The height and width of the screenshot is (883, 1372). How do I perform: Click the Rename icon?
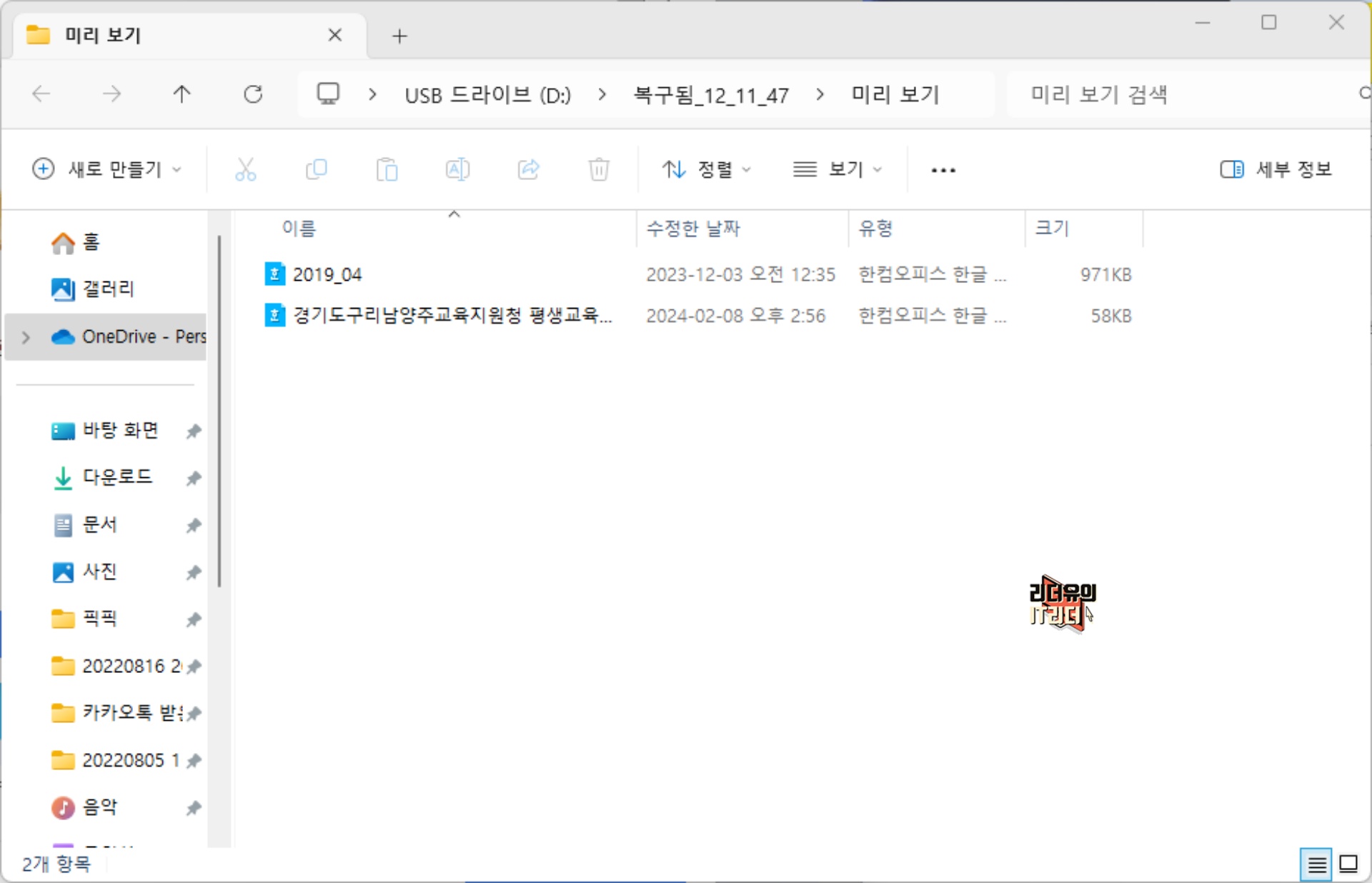coord(457,170)
